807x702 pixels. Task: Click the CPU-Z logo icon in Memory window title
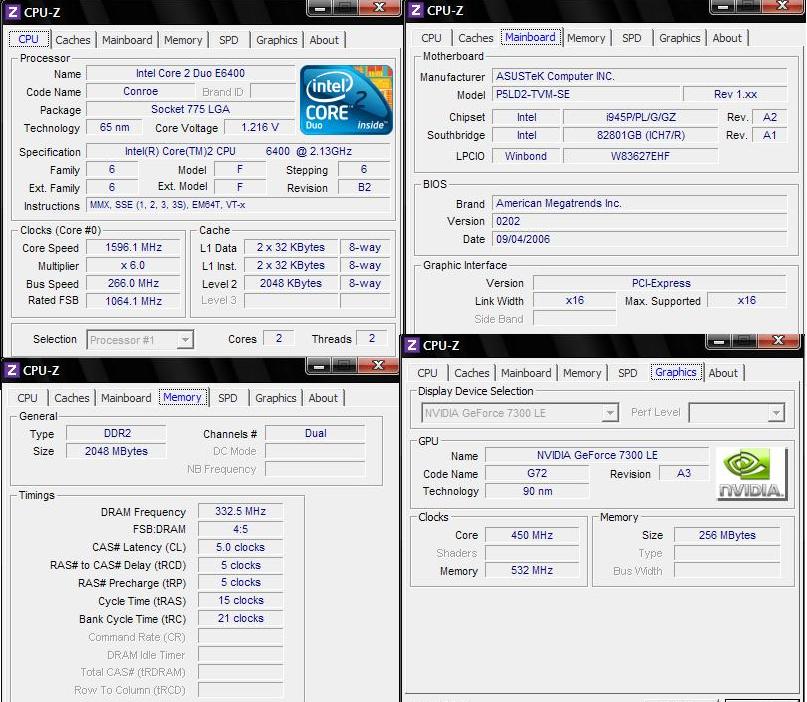[12, 370]
